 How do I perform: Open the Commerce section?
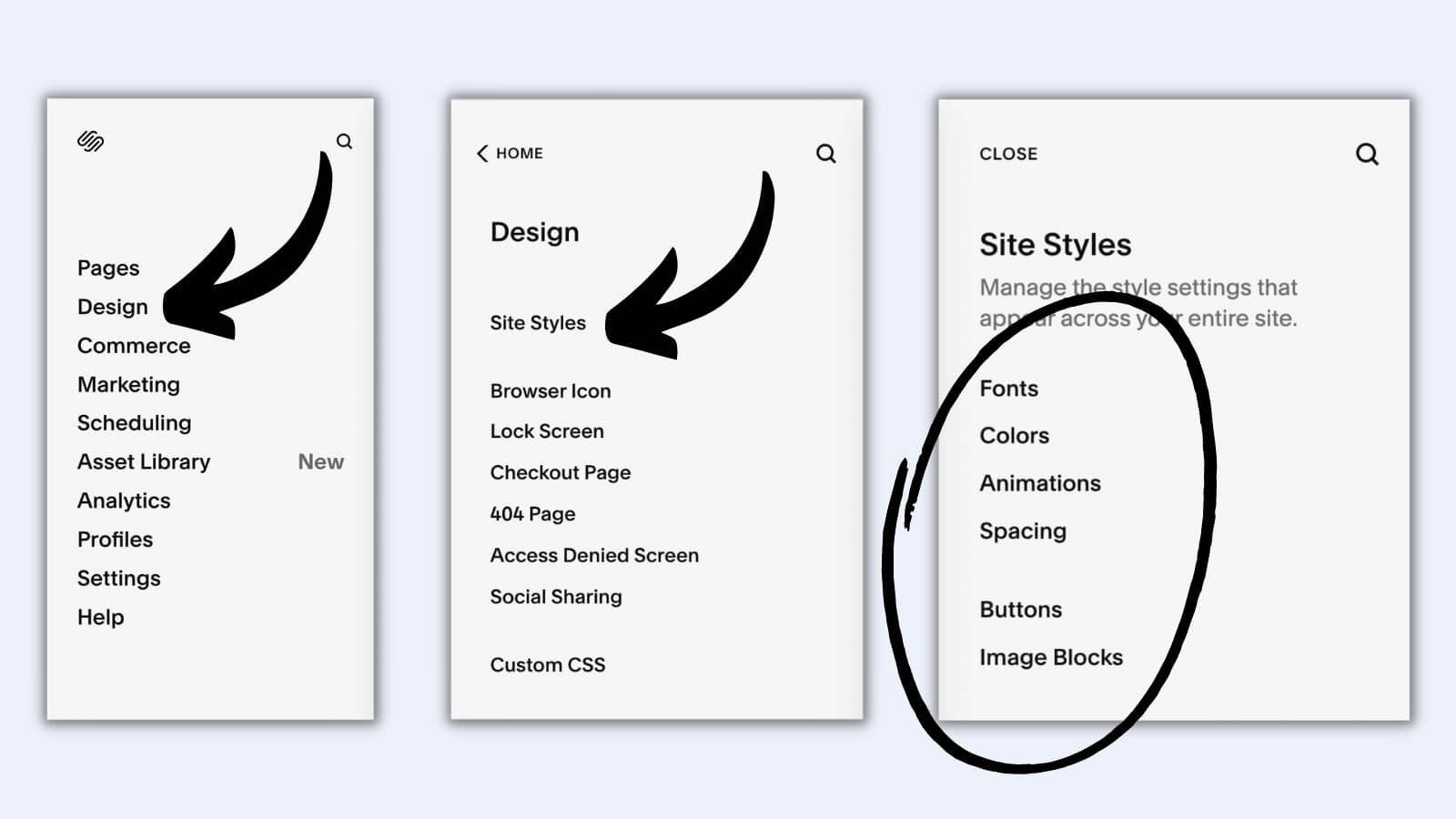(134, 346)
